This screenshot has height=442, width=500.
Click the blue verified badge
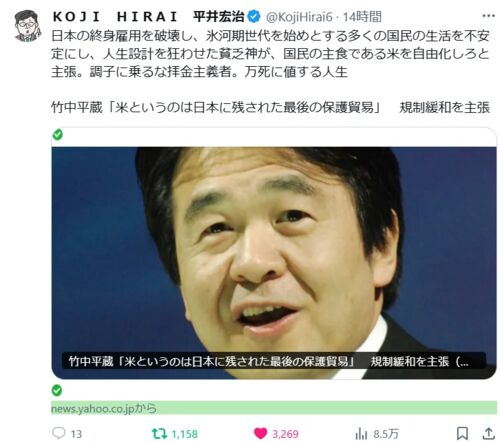254,17
